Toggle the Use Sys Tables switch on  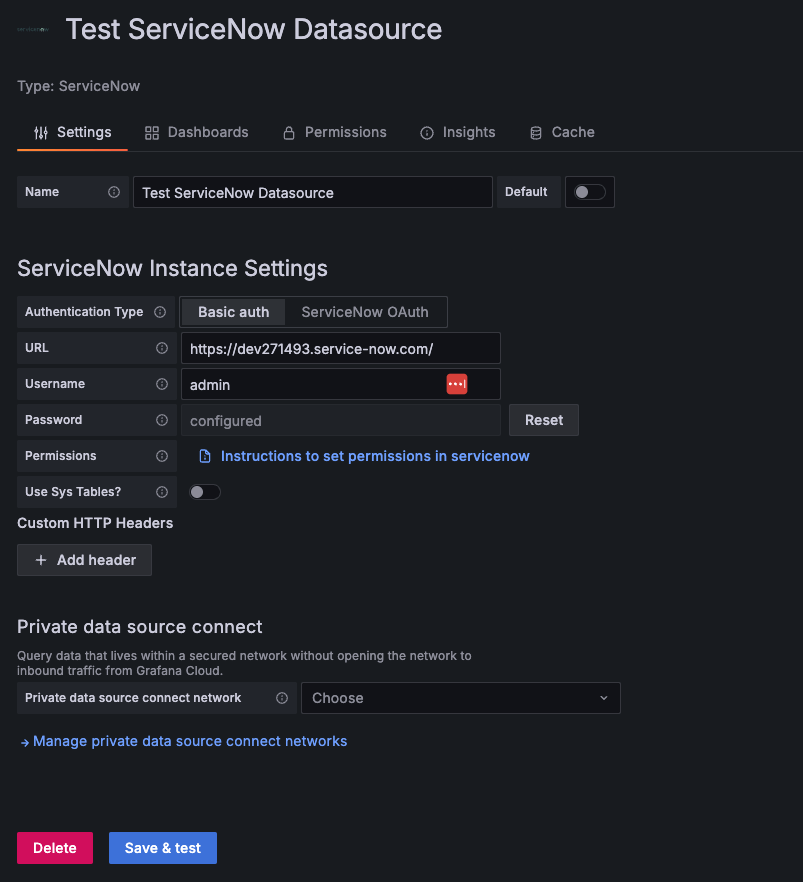click(204, 491)
